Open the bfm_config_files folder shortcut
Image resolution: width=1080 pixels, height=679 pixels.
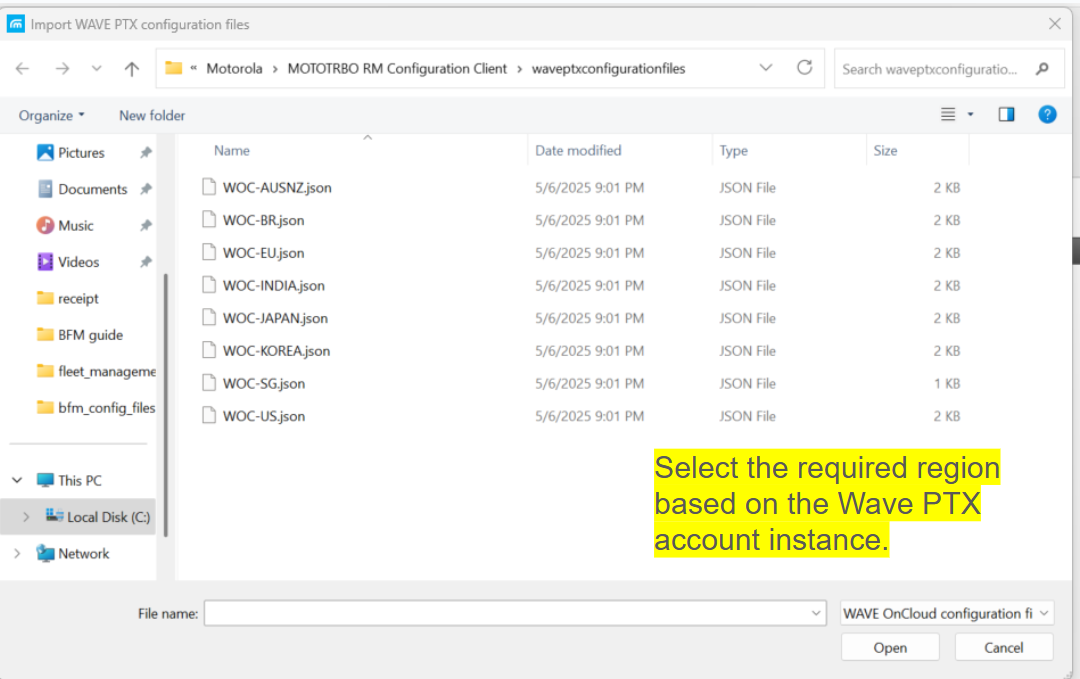[96, 408]
